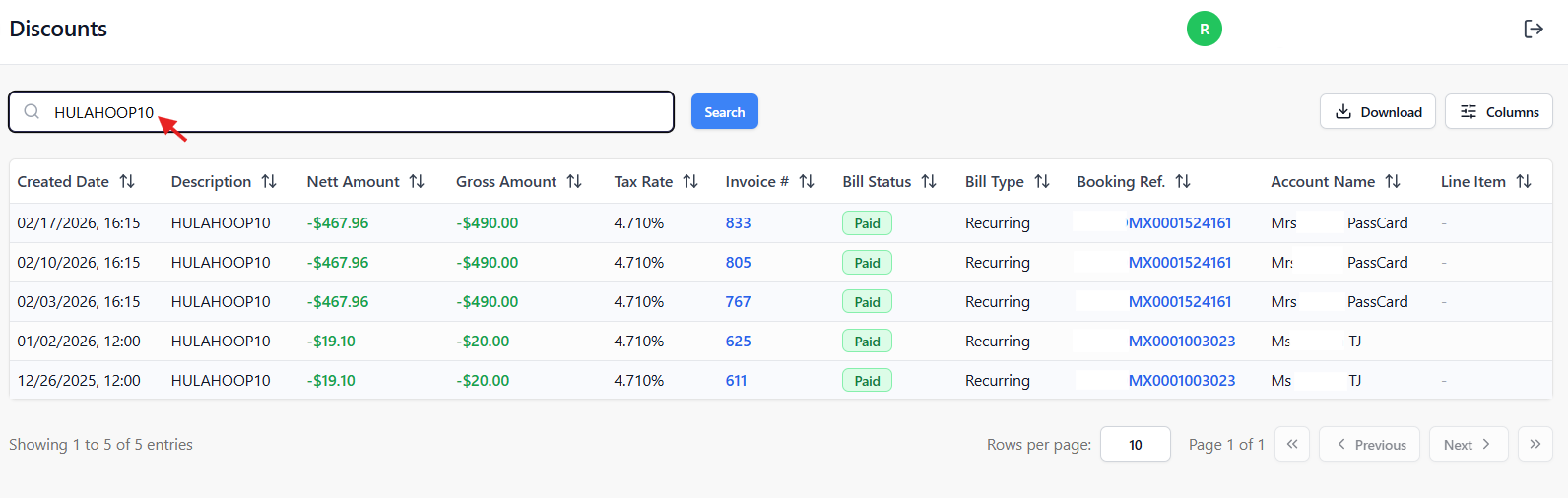Click the blue Search button
This screenshot has width=1568, height=498.
point(725,111)
